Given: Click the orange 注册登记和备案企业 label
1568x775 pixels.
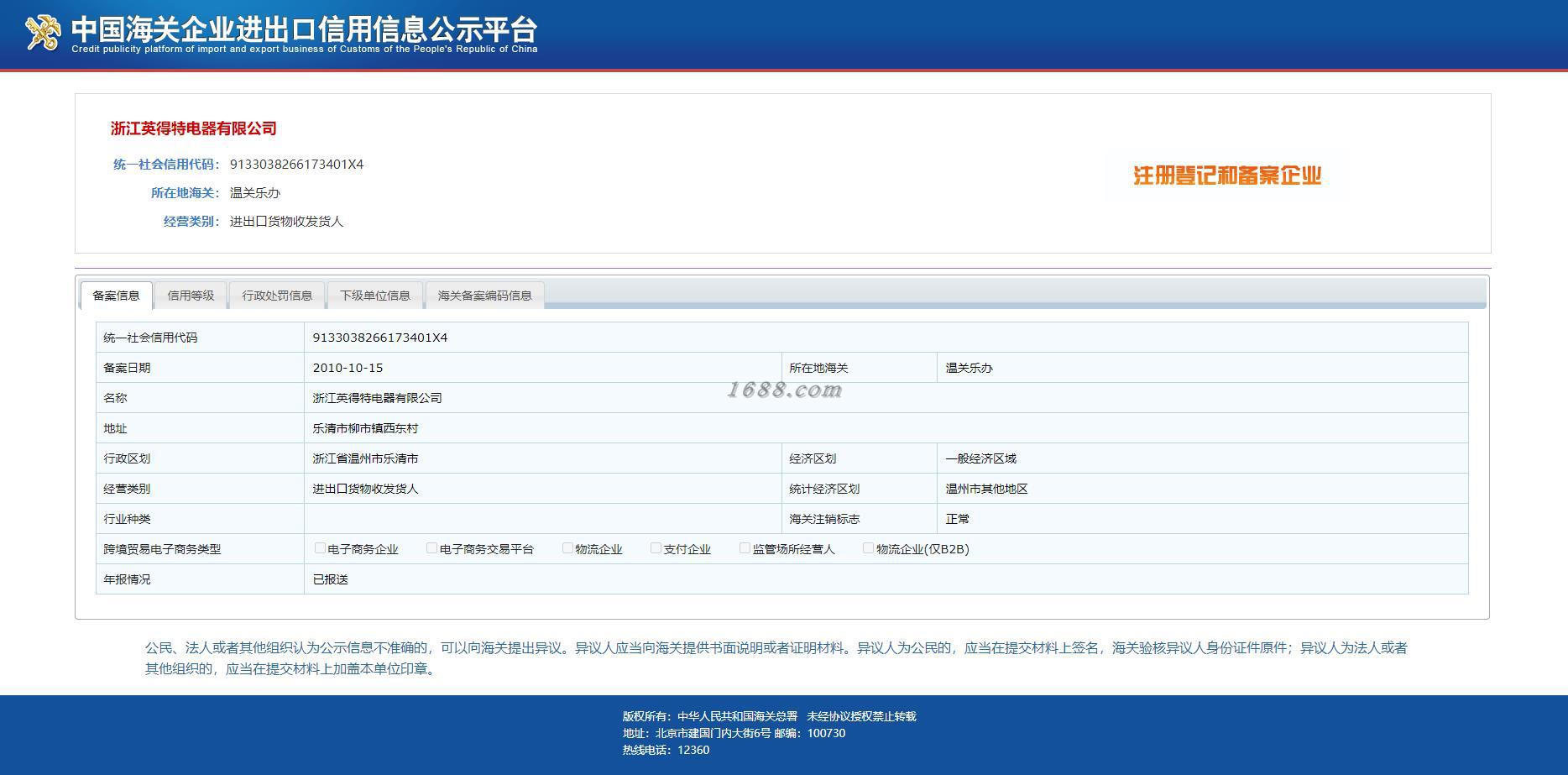Looking at the screenshot, I should 1227,175.
